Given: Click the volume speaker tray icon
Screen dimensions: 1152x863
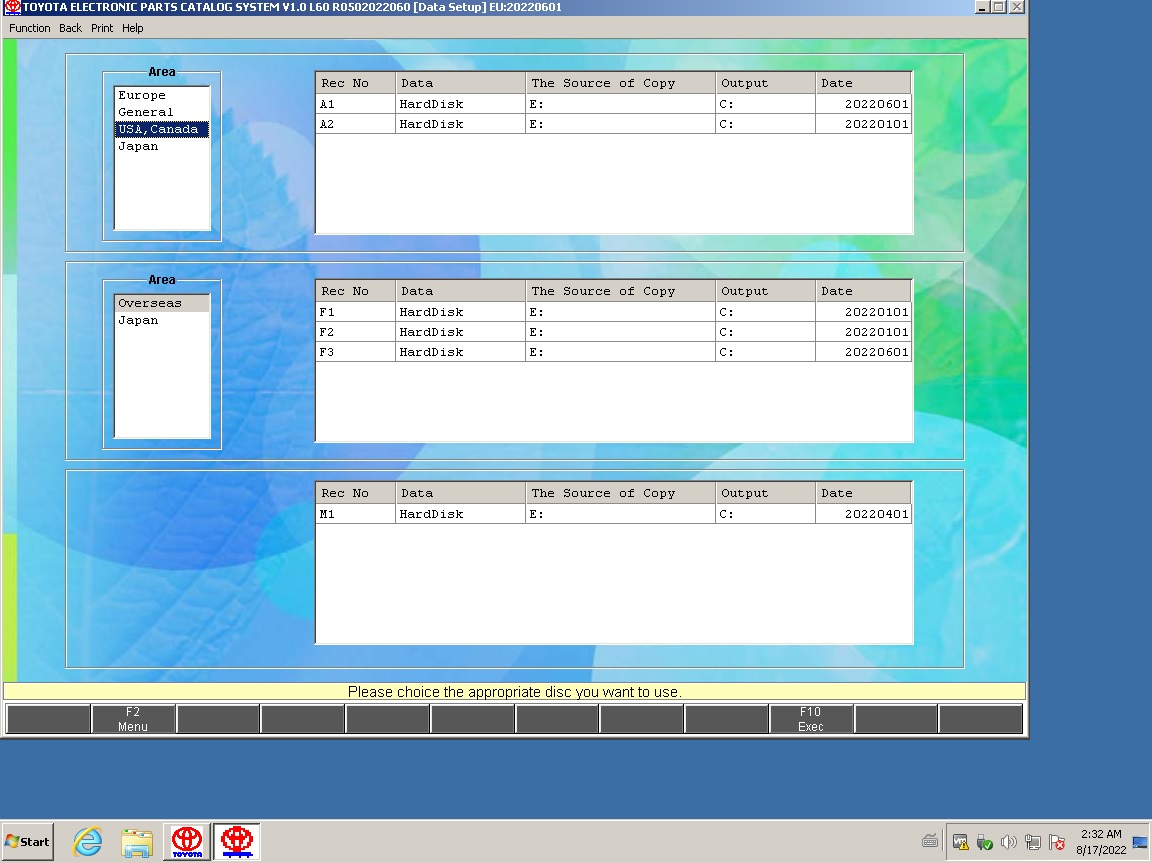Looking at the screenshot, I should (x=1009, y=842).
